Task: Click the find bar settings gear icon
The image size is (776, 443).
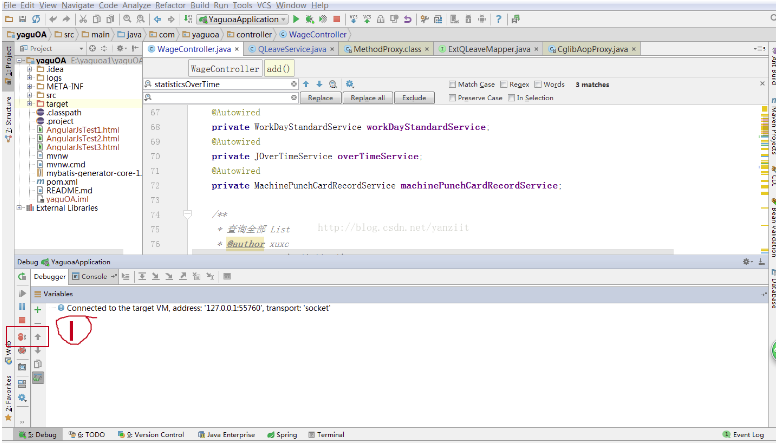Action: point(349,84)
